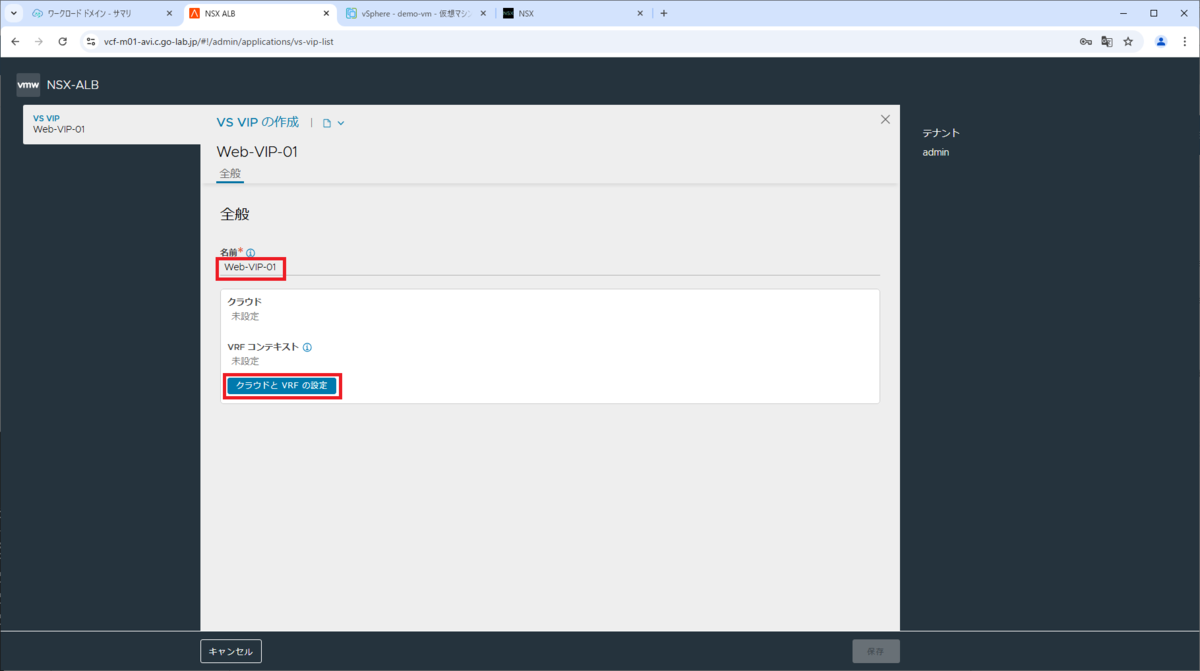The width and height of the screenshot is (1200, 671).
Task: Click the VRF コンテキスト info icon
Action: (x=307, y=348)
